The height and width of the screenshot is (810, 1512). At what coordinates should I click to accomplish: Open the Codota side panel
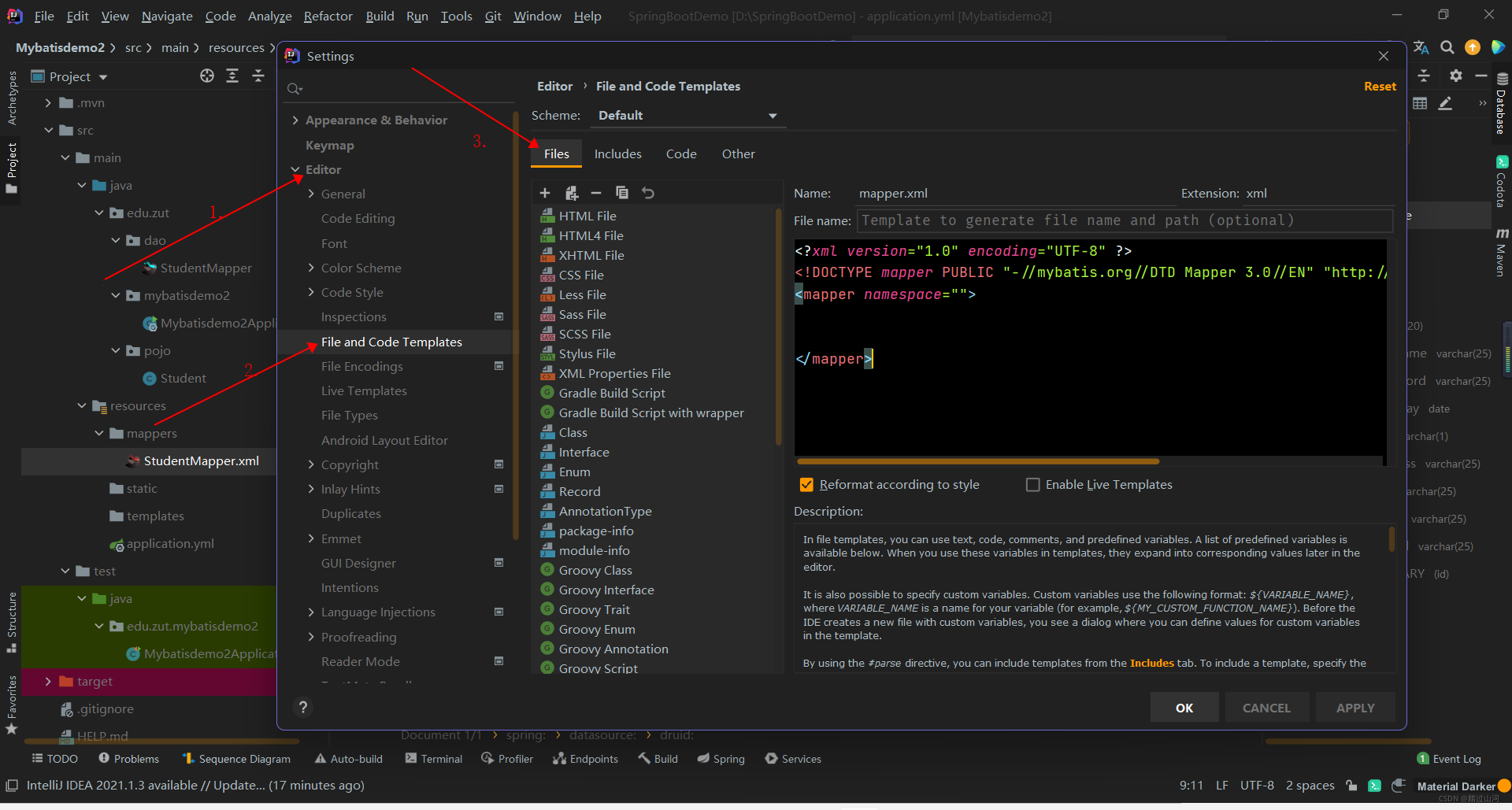tap(1502, 182)
